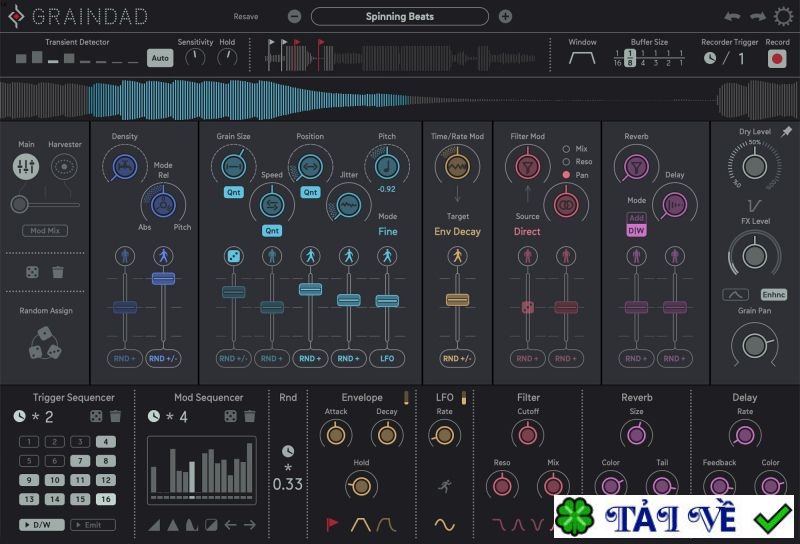The image size is (800, 544).
Task: Click the Main/Harvester mix slider handle
Action: (x=18, y=203)
